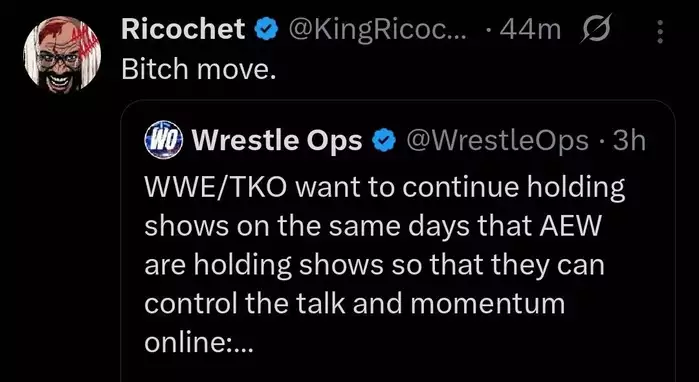Click the verified badge next to Ricochet
The width and height of the screenshot is (699, 382).
[267, 30]
